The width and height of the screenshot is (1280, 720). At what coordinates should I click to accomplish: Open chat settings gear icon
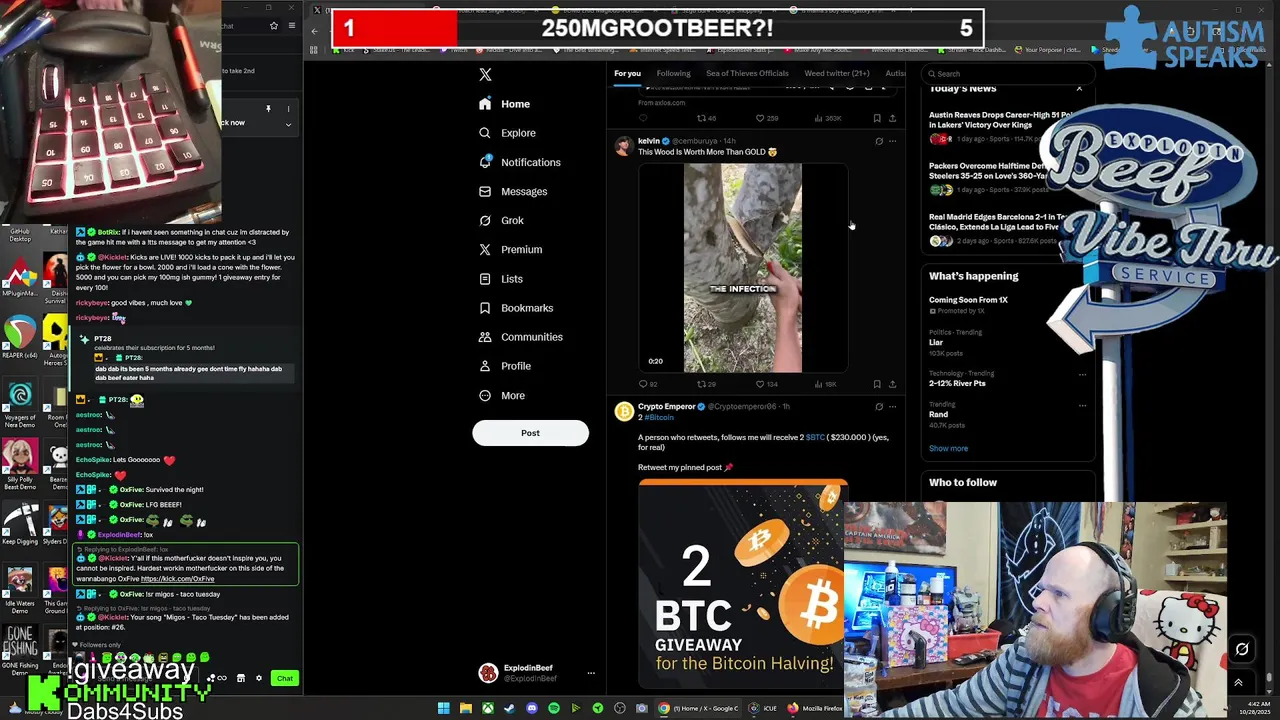pyautogui.click(x=259, y=678)
